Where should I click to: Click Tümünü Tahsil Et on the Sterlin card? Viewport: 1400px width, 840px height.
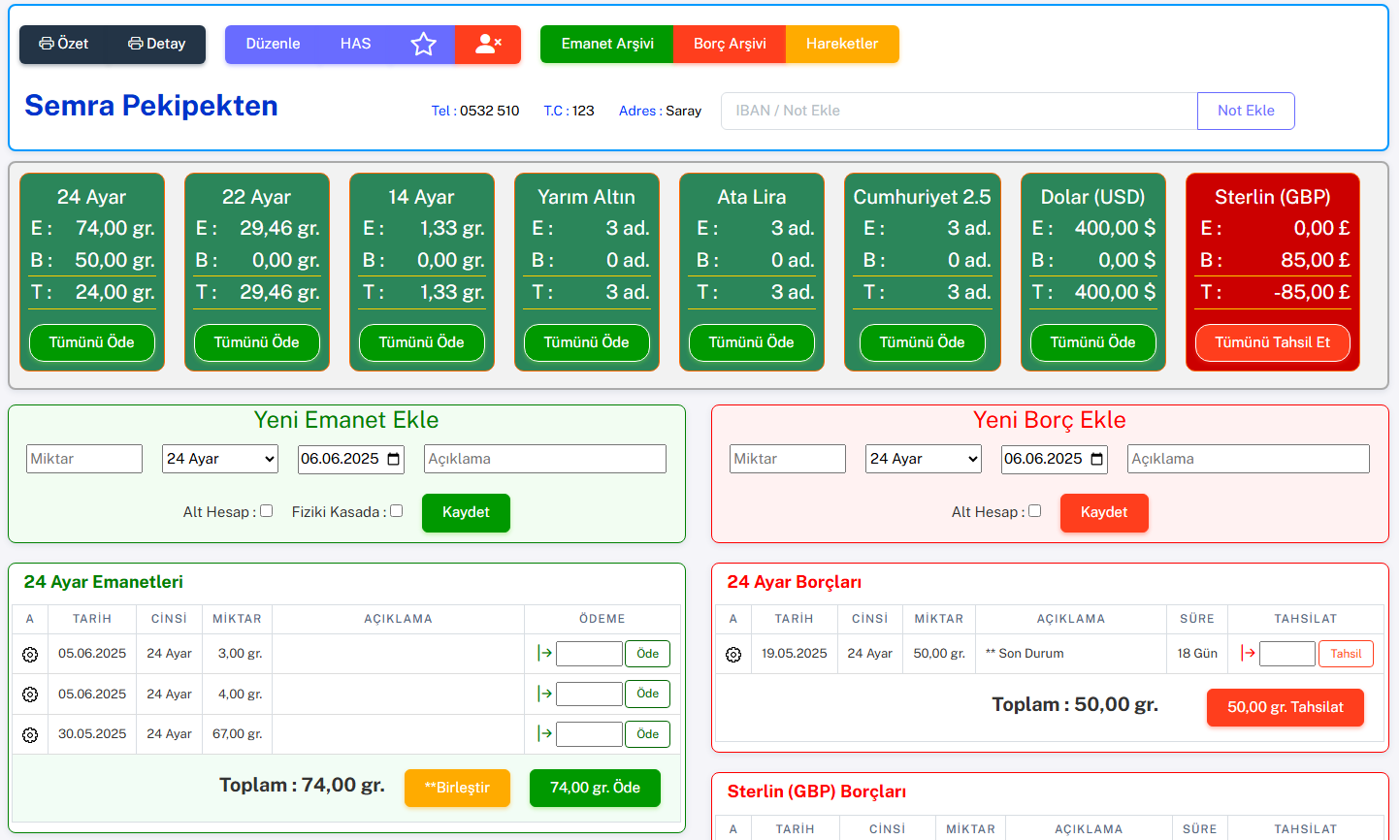coord(1273,342)
